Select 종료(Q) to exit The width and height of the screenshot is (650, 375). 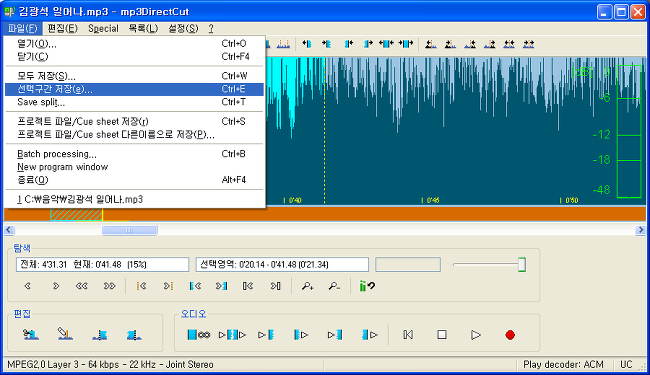pyautogui.click(x=134, y=180)
